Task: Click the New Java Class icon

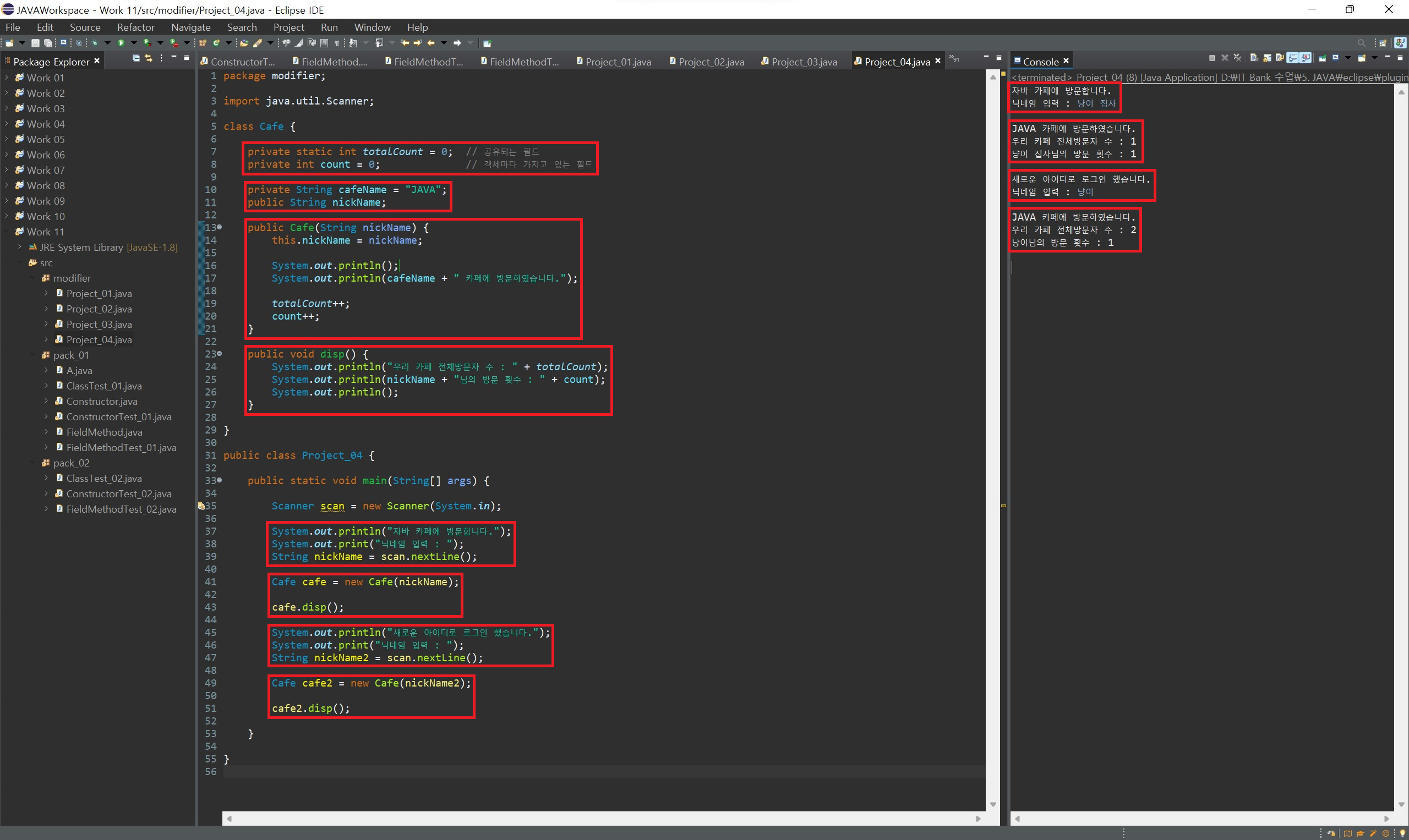Action: [x=216, y=43]
